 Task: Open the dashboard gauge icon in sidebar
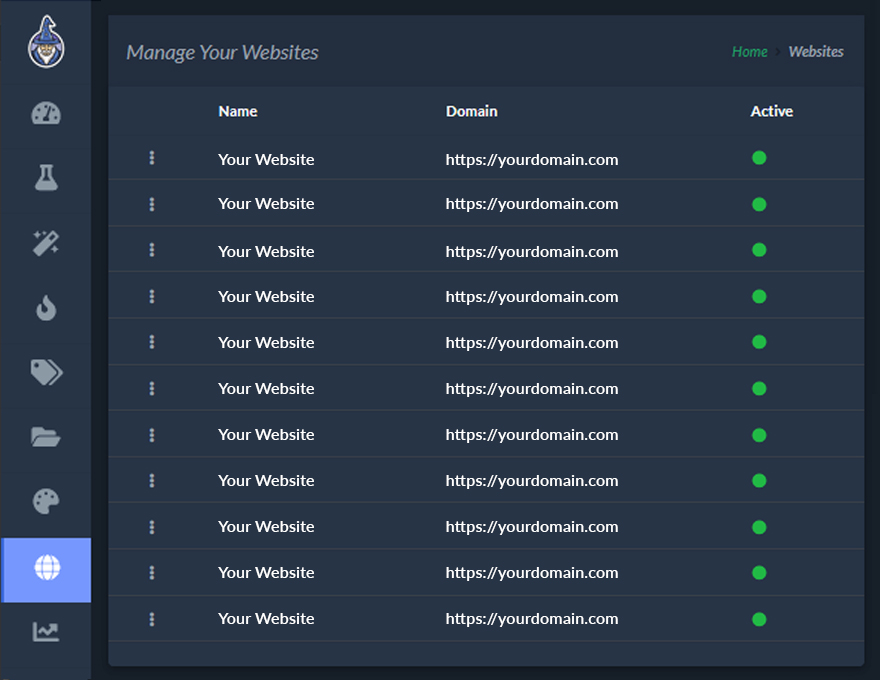click(45, 113)
